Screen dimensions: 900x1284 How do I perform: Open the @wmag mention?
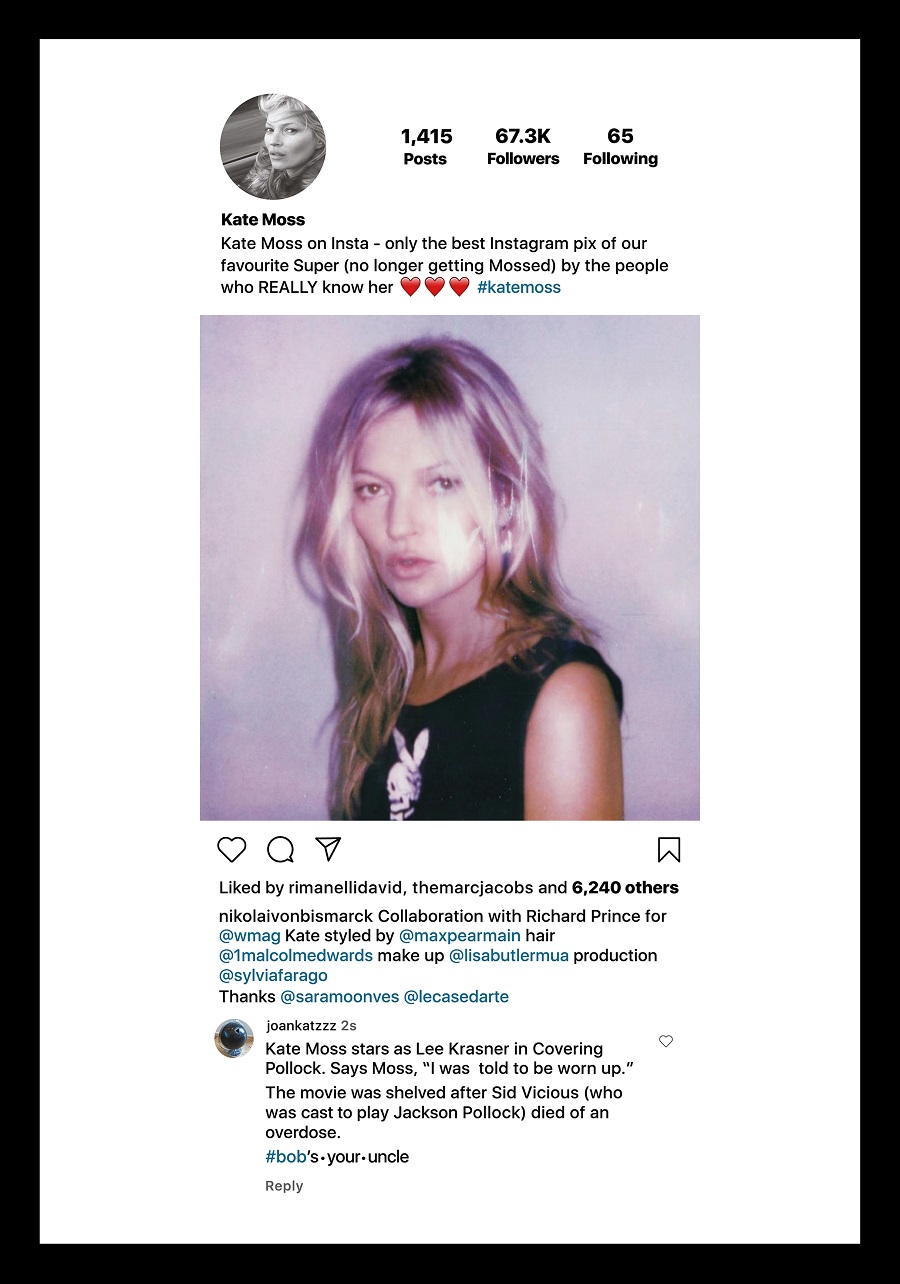(x=250, y=936)
